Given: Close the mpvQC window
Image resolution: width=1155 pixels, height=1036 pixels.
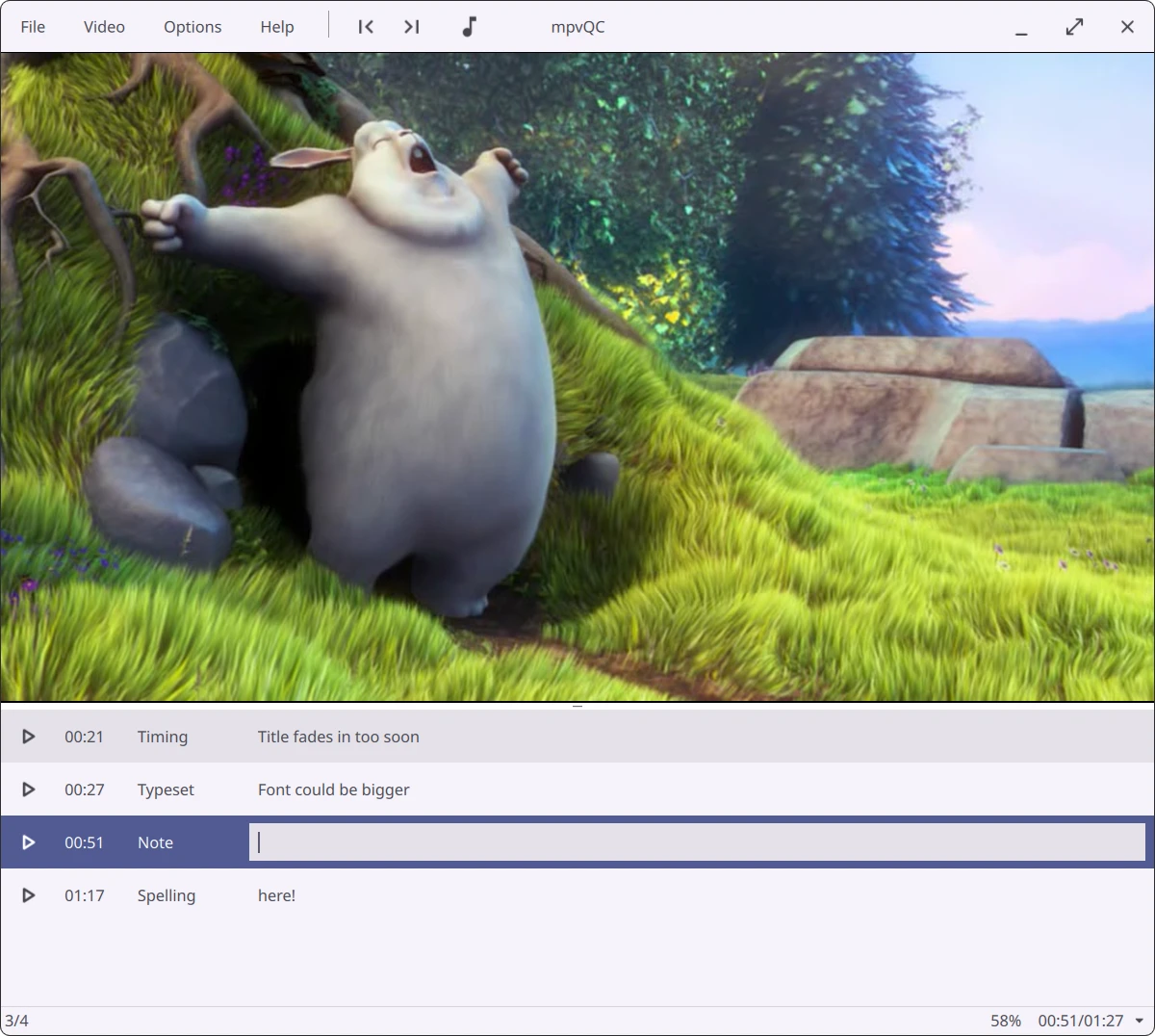Looking at the screenshot, I should pos(1127,27).
